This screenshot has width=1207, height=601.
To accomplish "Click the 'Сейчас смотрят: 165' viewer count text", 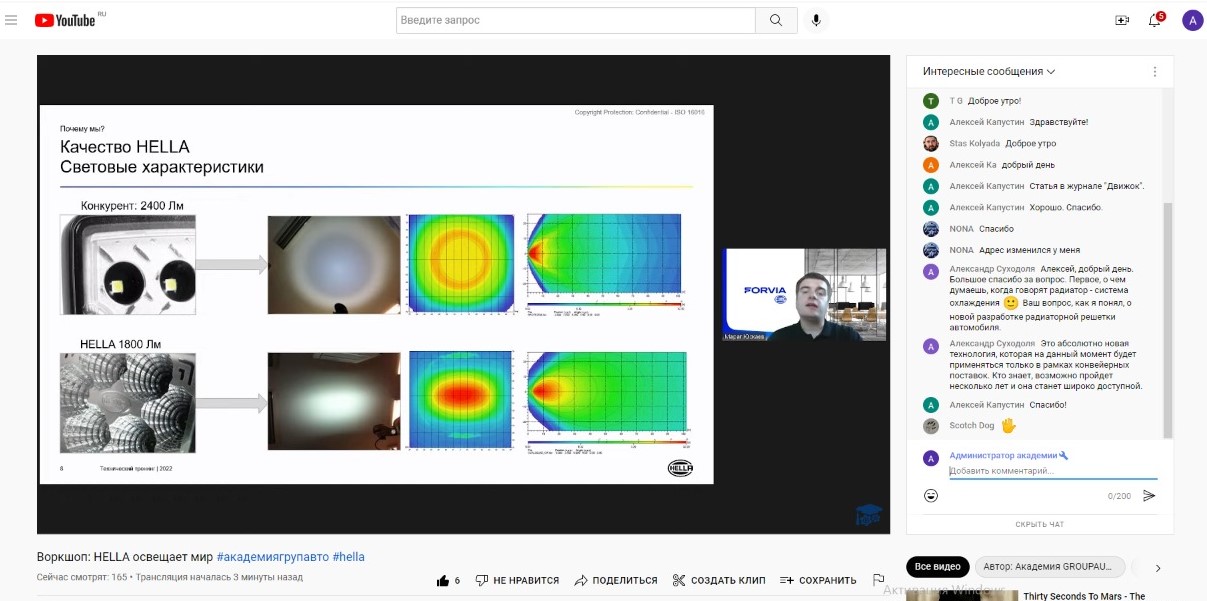I will click(x=82, y=578).
